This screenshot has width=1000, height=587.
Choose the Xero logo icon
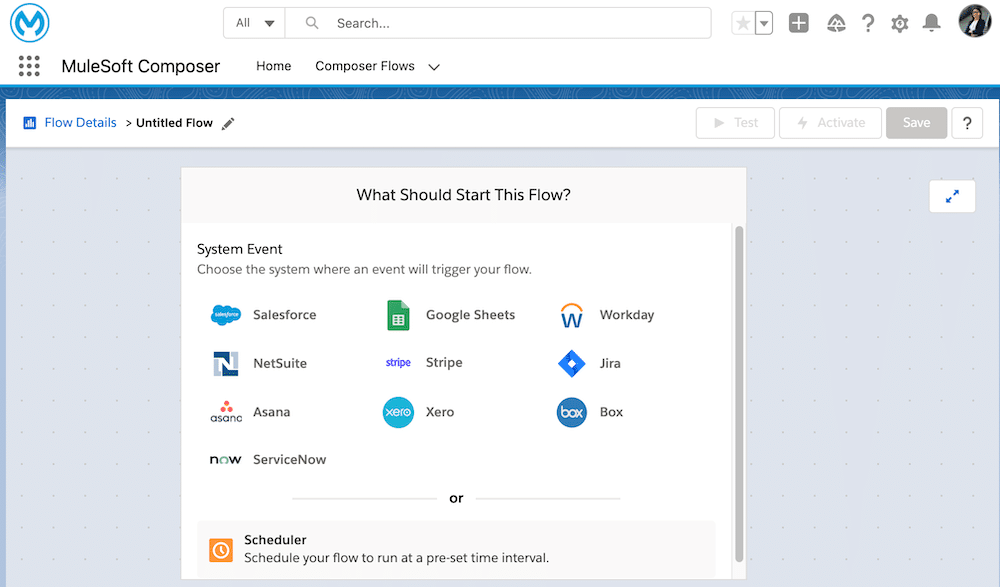pos(398,412)
